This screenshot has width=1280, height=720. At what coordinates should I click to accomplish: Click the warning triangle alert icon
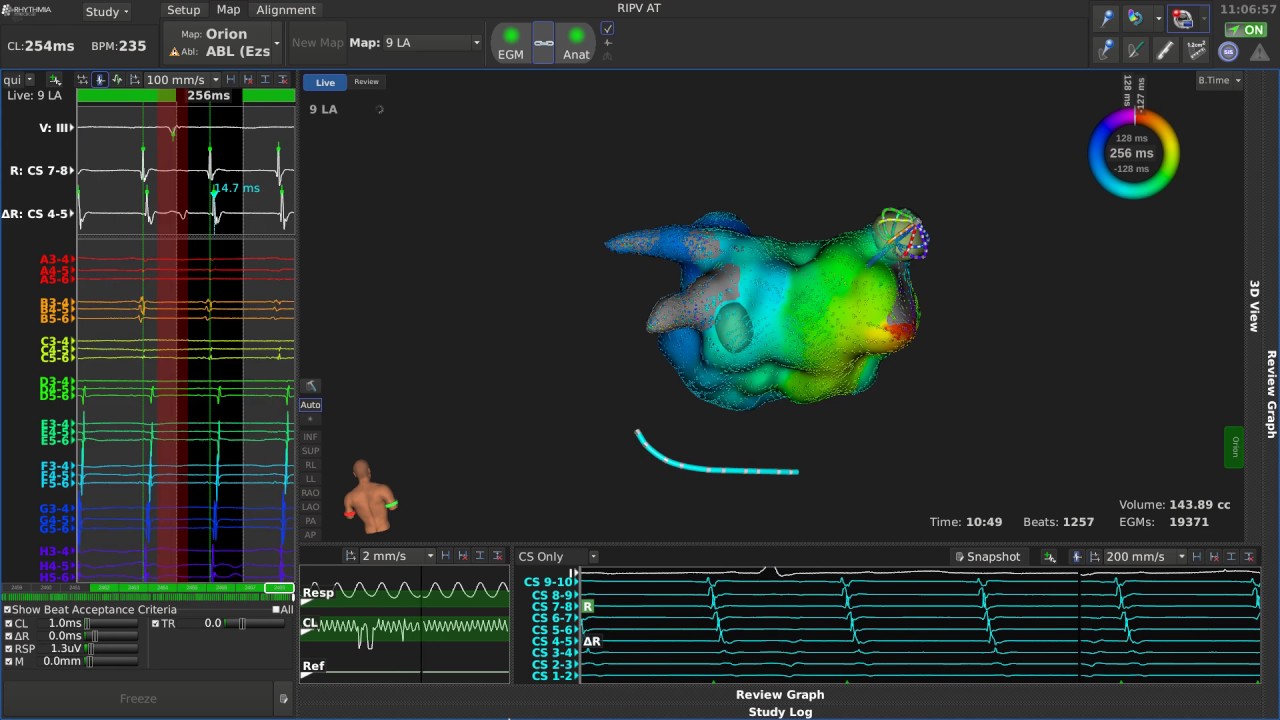click(x=1259, y=52)
